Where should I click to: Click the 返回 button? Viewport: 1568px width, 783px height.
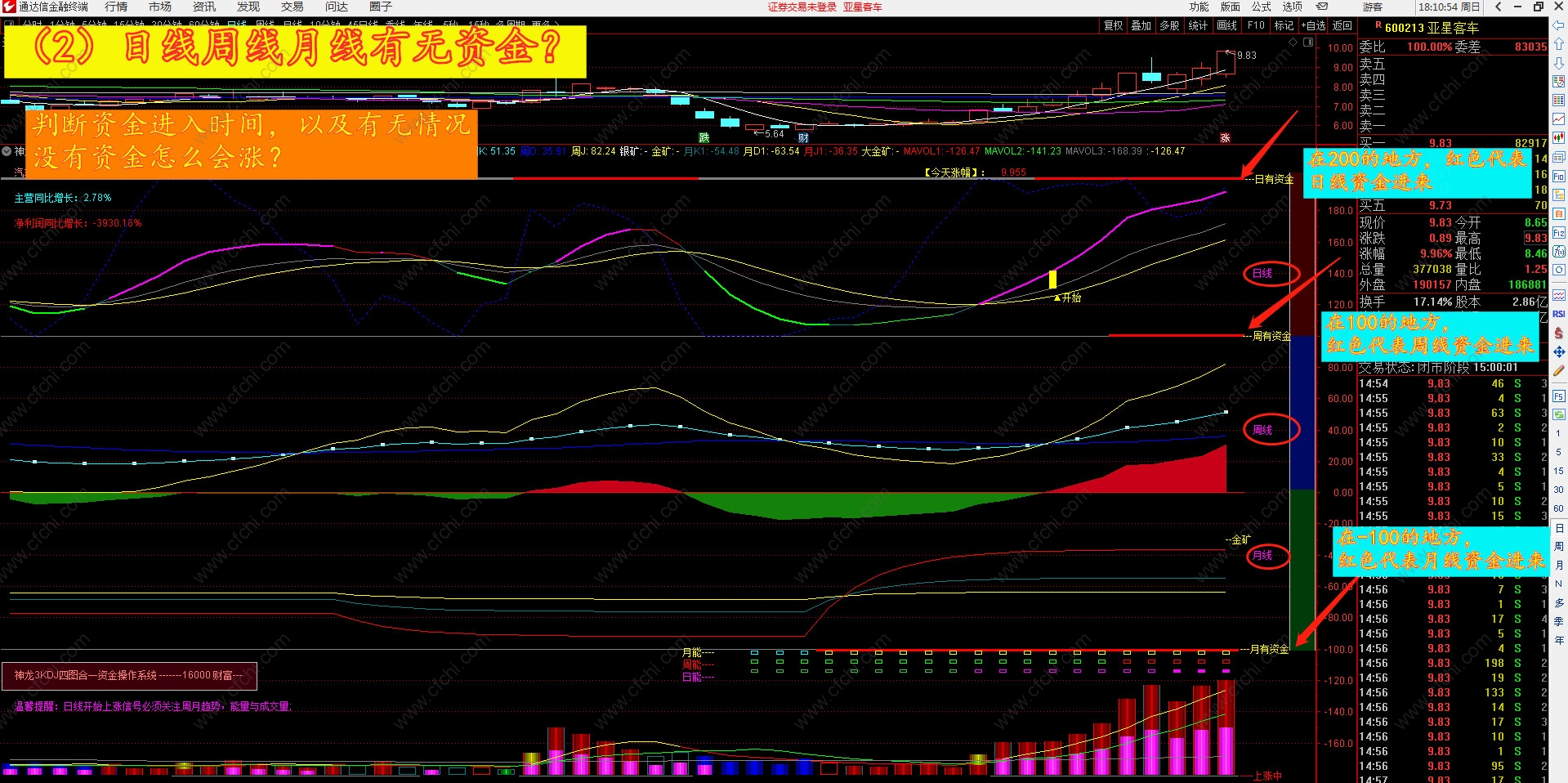point(1342,25)
